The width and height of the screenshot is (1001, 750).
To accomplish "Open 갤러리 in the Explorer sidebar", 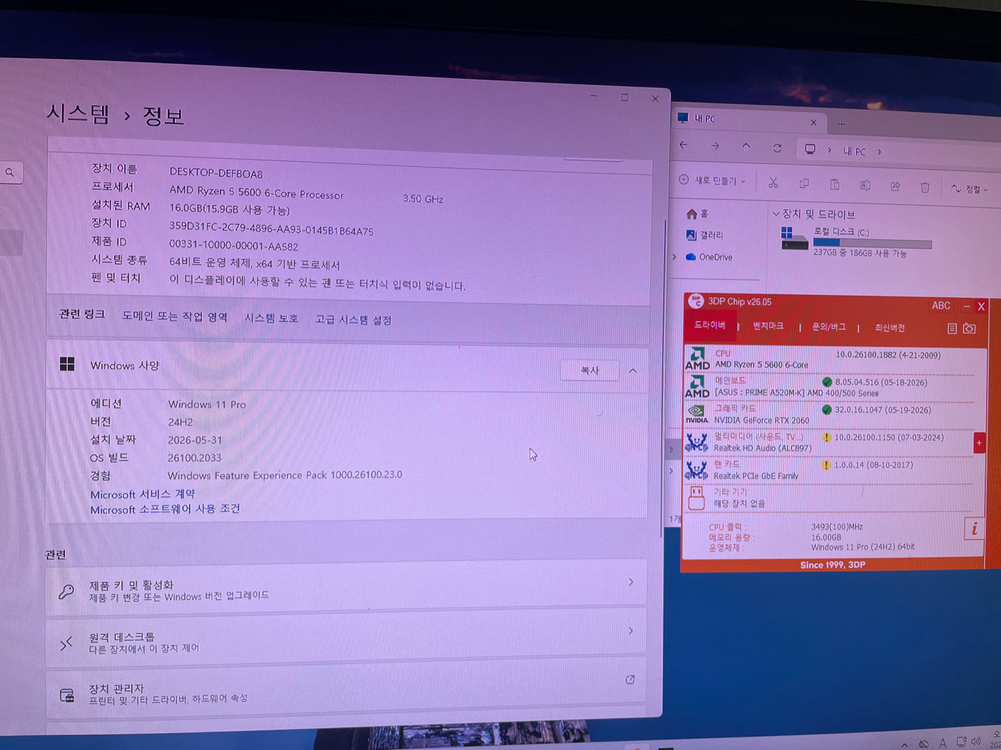I will click(x=704, y=235).
